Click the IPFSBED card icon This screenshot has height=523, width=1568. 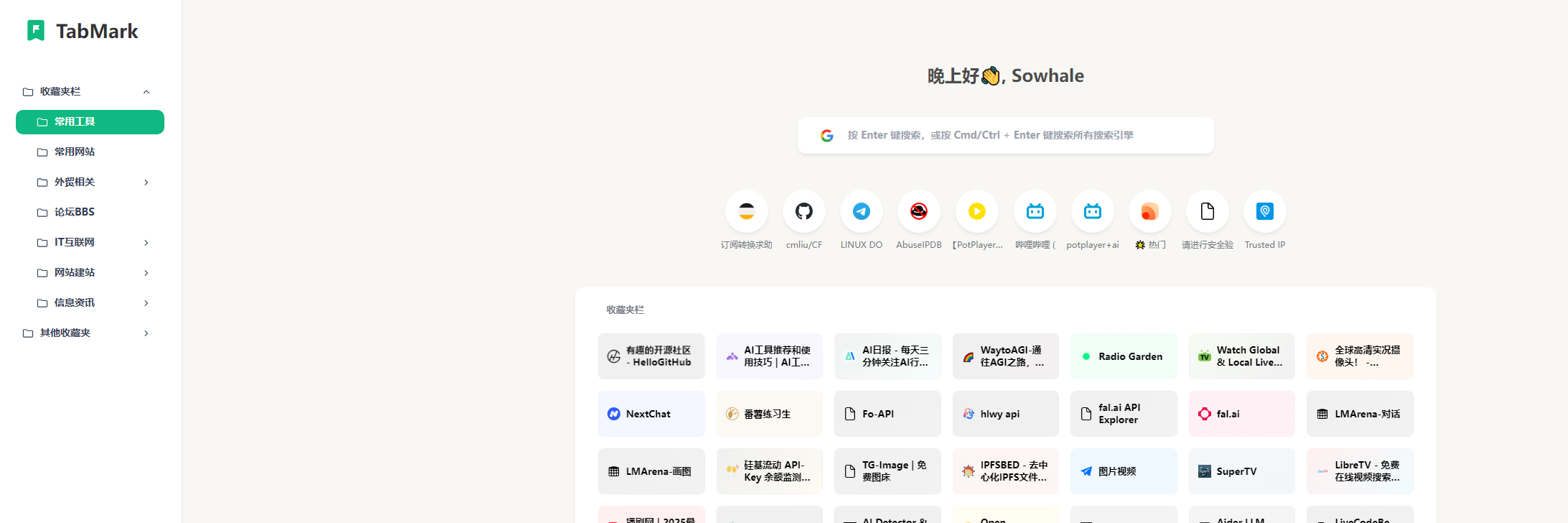coord(969,471)
